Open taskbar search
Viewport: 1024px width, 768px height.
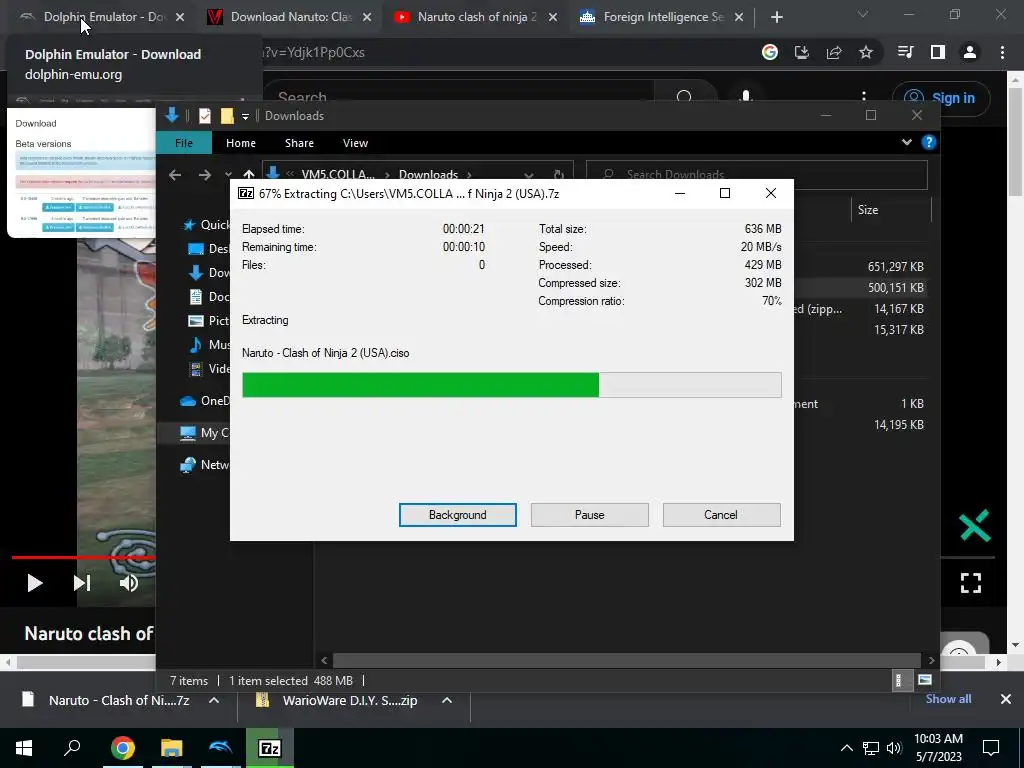tap(72, 748)
